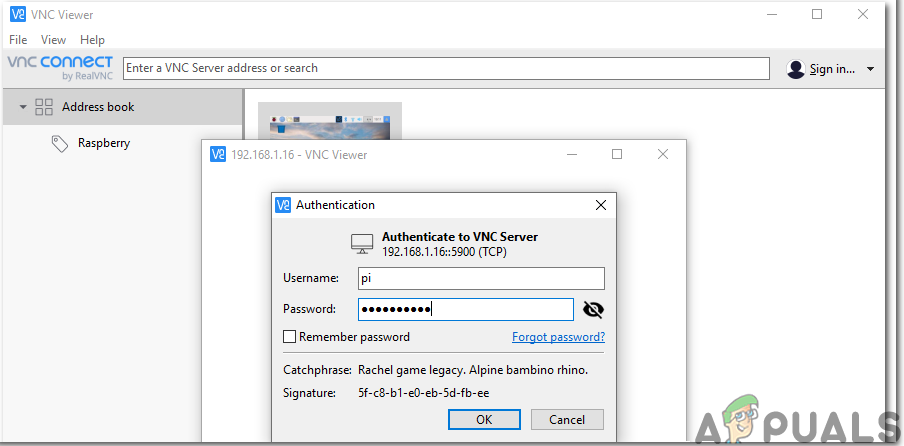The width and height of the screenshot is (904, 446).
Task: Focus the Username field containing pi
Action: click(480, 278)
